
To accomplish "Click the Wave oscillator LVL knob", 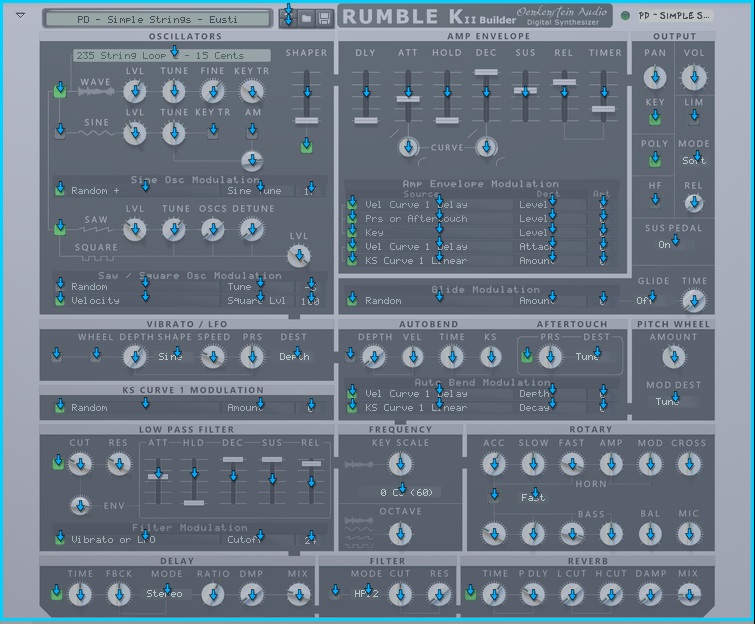I will [x=135, y=91].
